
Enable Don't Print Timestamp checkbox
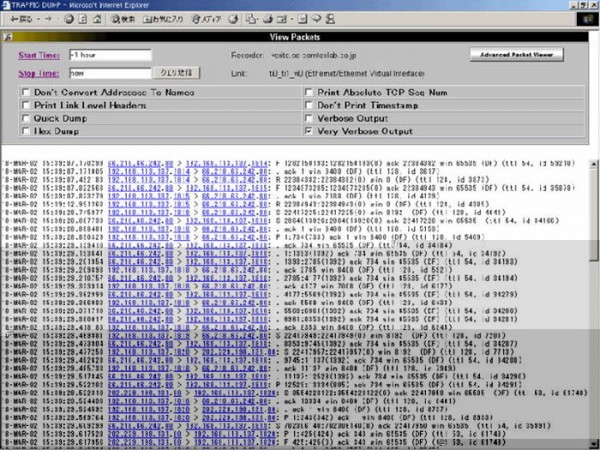click(x=308, y=105)
